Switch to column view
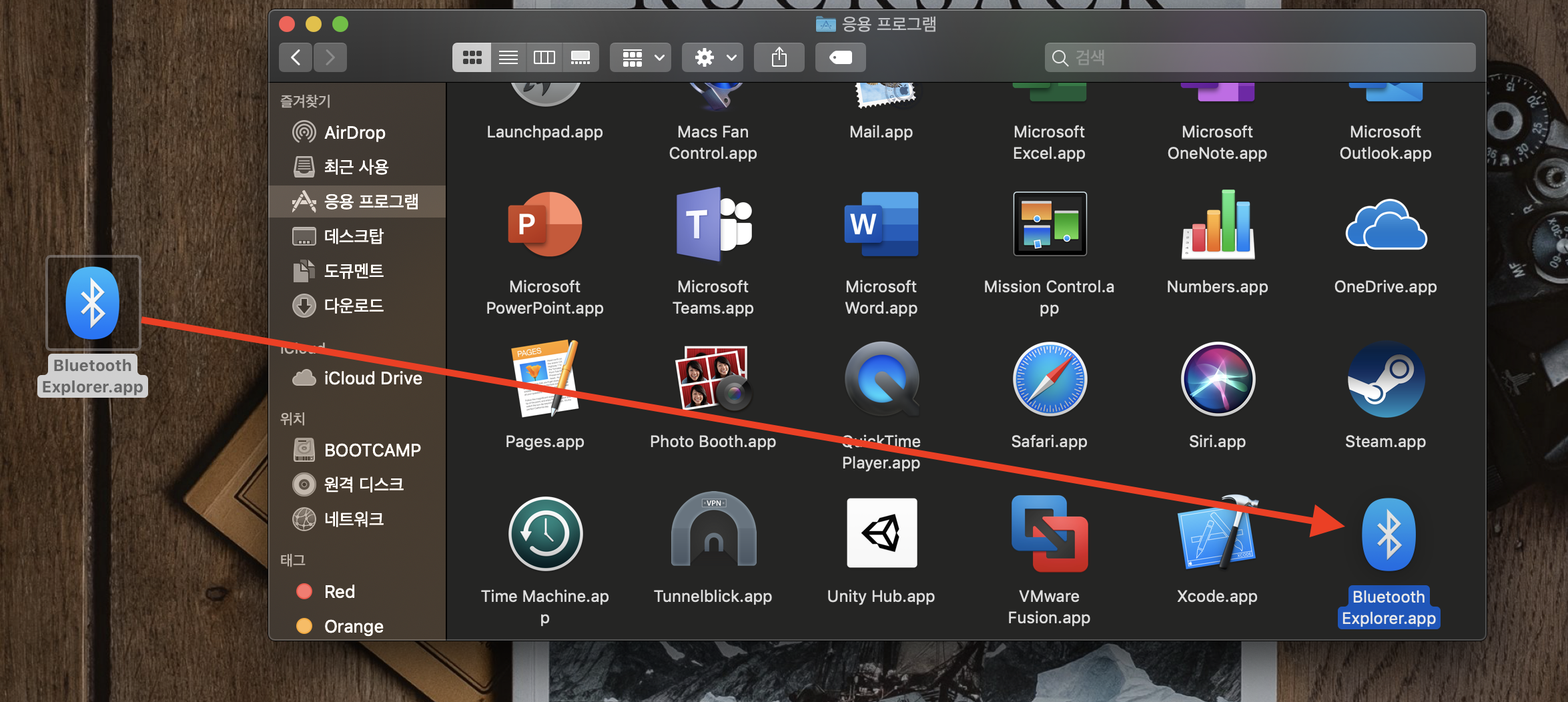This screenshot has width=1568, height=702. tap(544, 57)
